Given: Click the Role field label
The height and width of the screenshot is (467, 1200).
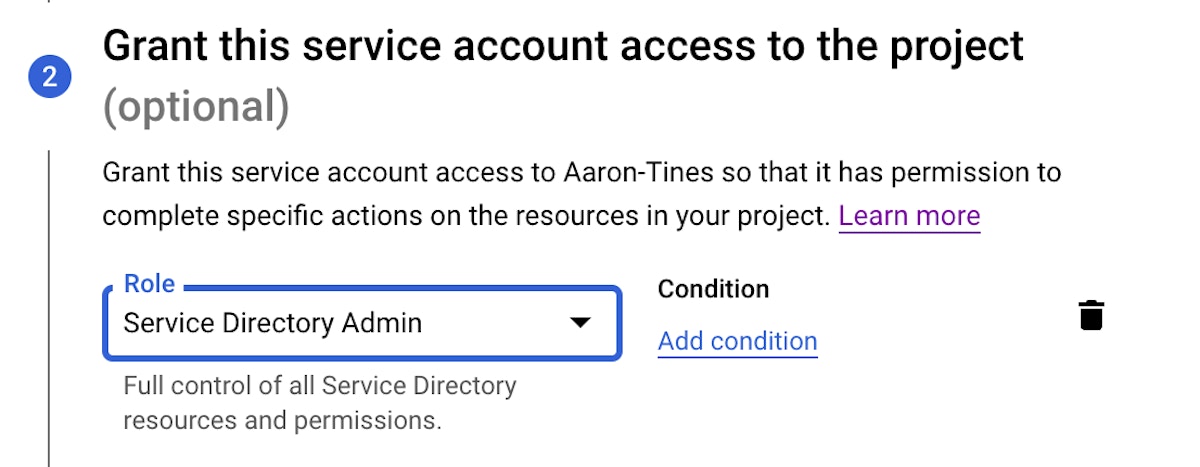Looking at the screenshot, I should (x=149, y=284).
